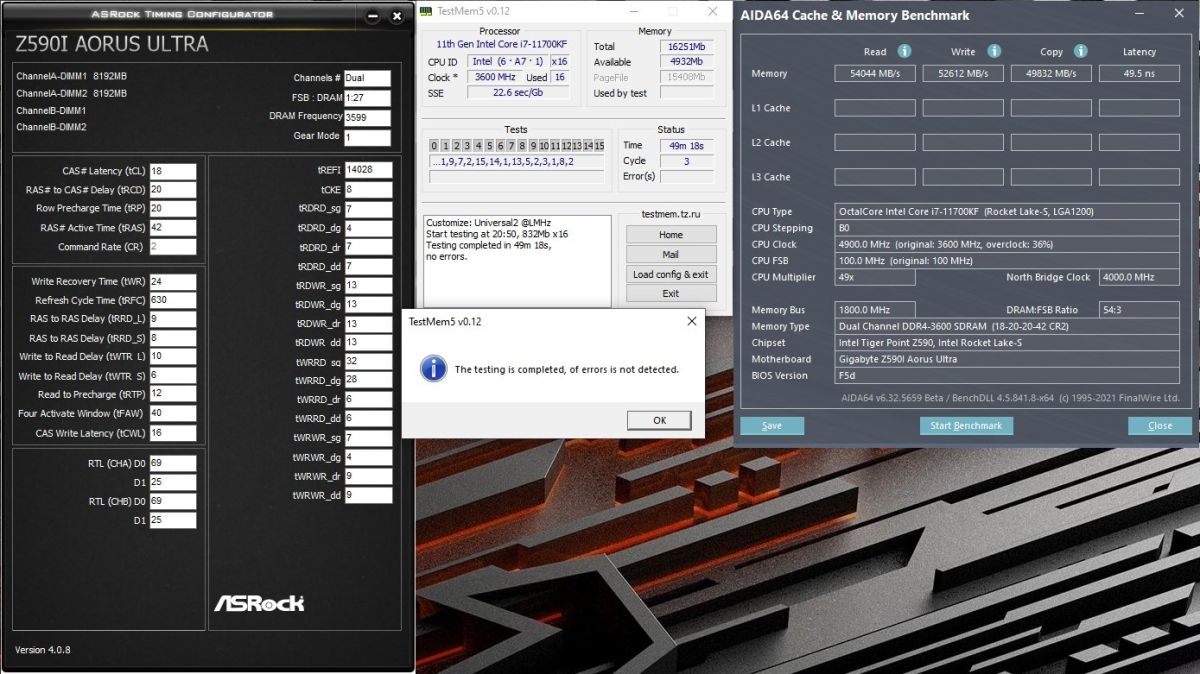Screen dimensions: 1200x674
Task: Click the CPU Clock 4900.0 MHz field
Action: 1007,244
